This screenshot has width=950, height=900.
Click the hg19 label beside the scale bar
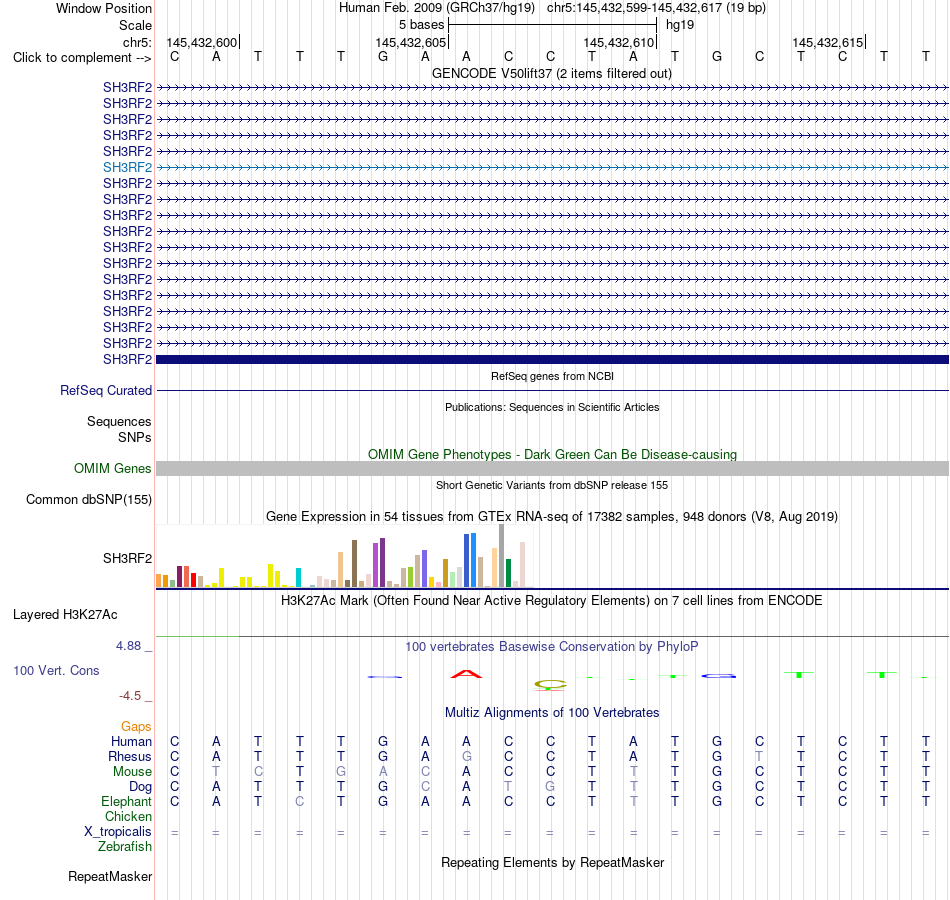point(680,25)
